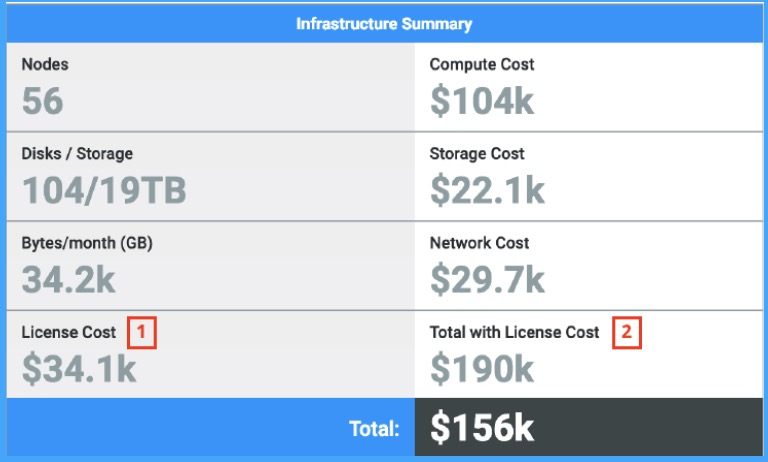This screenshot has width=768, height=462.
Task: Click the Total with License Cost label
Action: [514, 332]
